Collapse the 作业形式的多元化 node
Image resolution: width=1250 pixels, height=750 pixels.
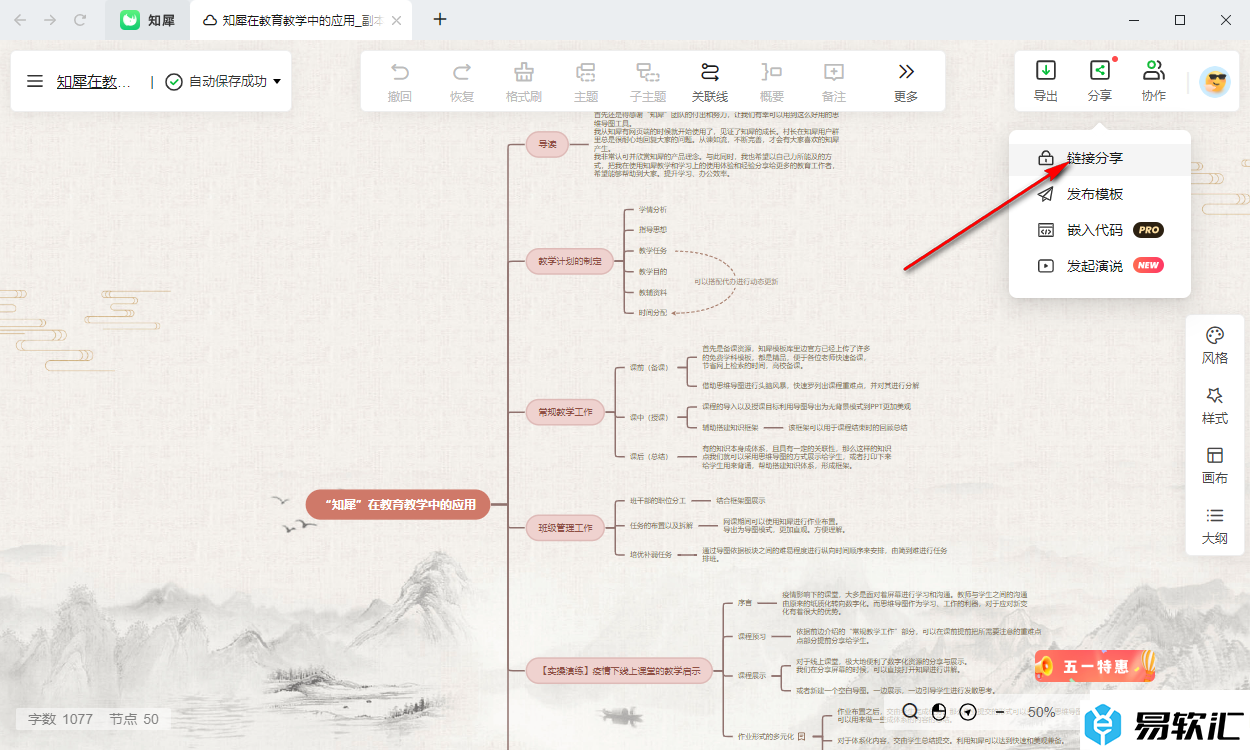[801, 736]
